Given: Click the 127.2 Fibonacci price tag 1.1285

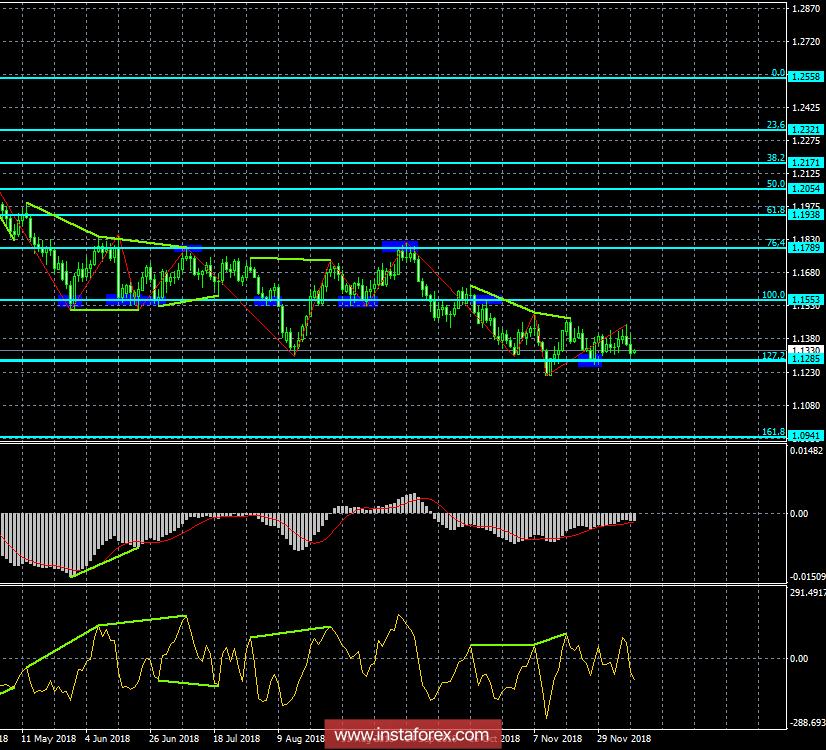Looking at the screenshot, I should coord(805,359).
